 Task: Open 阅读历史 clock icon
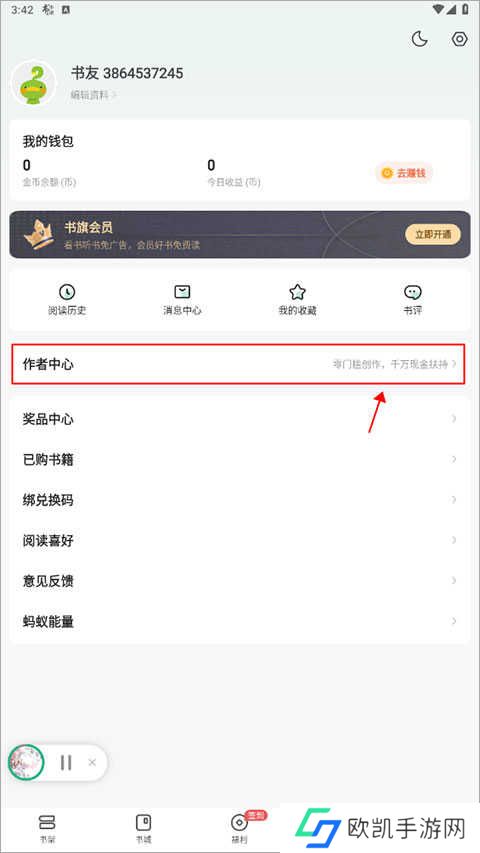[x=67, y=293]
